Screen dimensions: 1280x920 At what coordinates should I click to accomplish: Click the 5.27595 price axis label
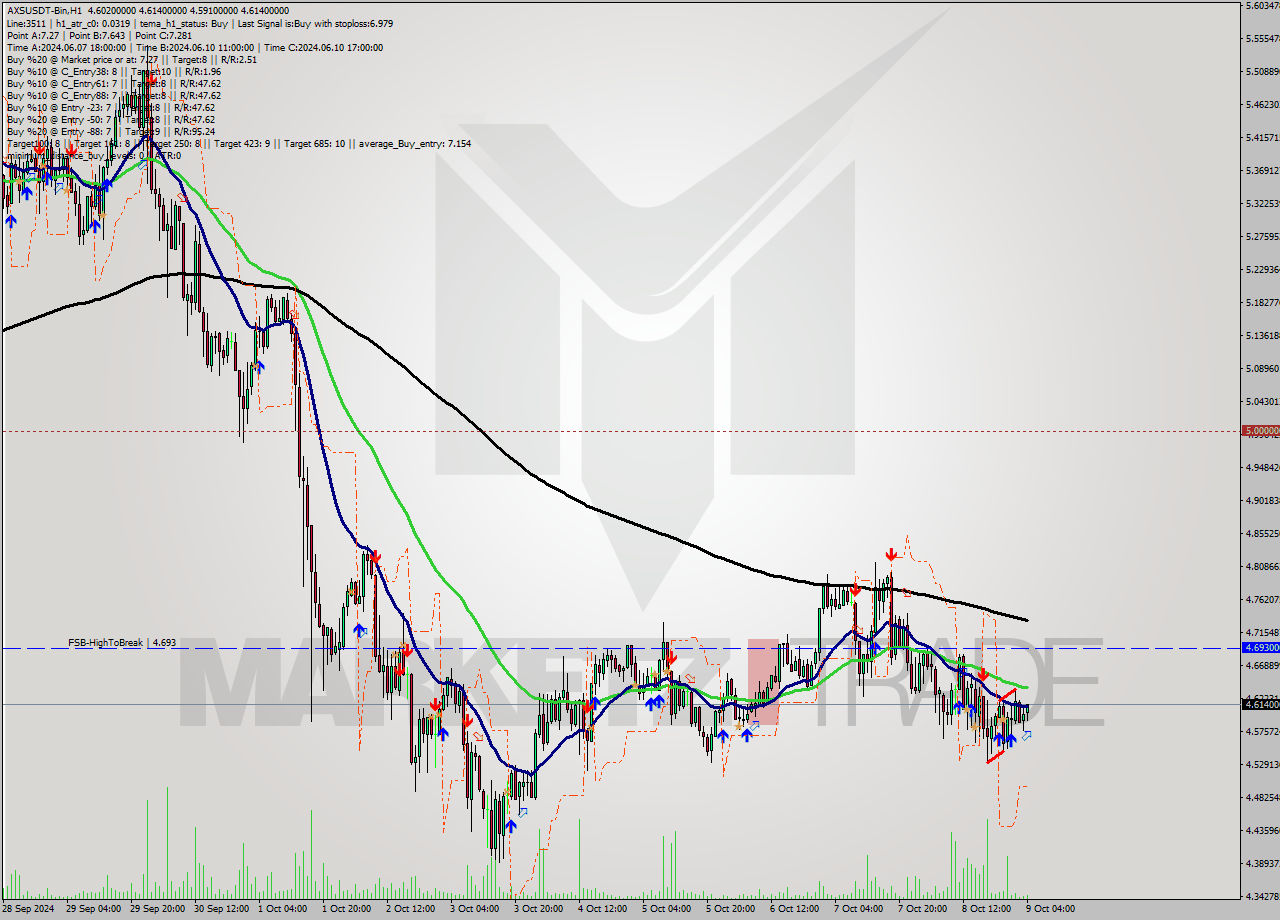[1262, 237]
